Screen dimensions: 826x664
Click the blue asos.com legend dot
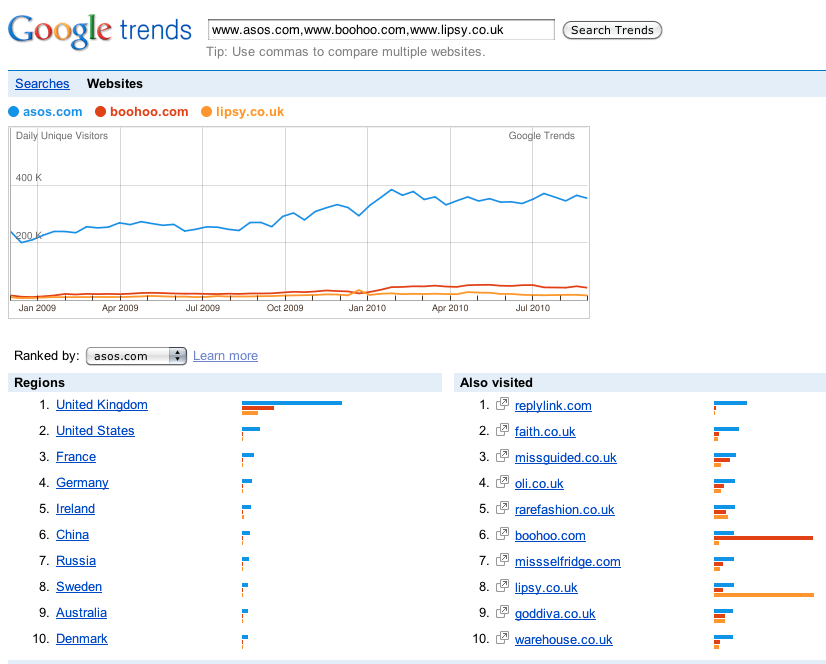point(14,112)
